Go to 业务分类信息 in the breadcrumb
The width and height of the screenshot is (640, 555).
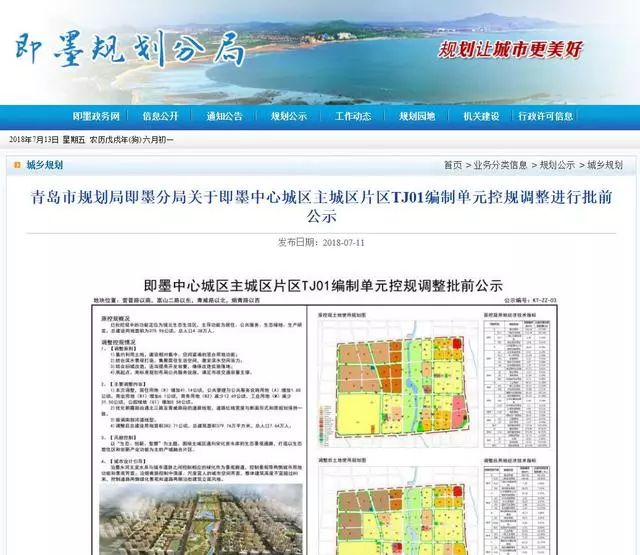click(x=500, y=165)
